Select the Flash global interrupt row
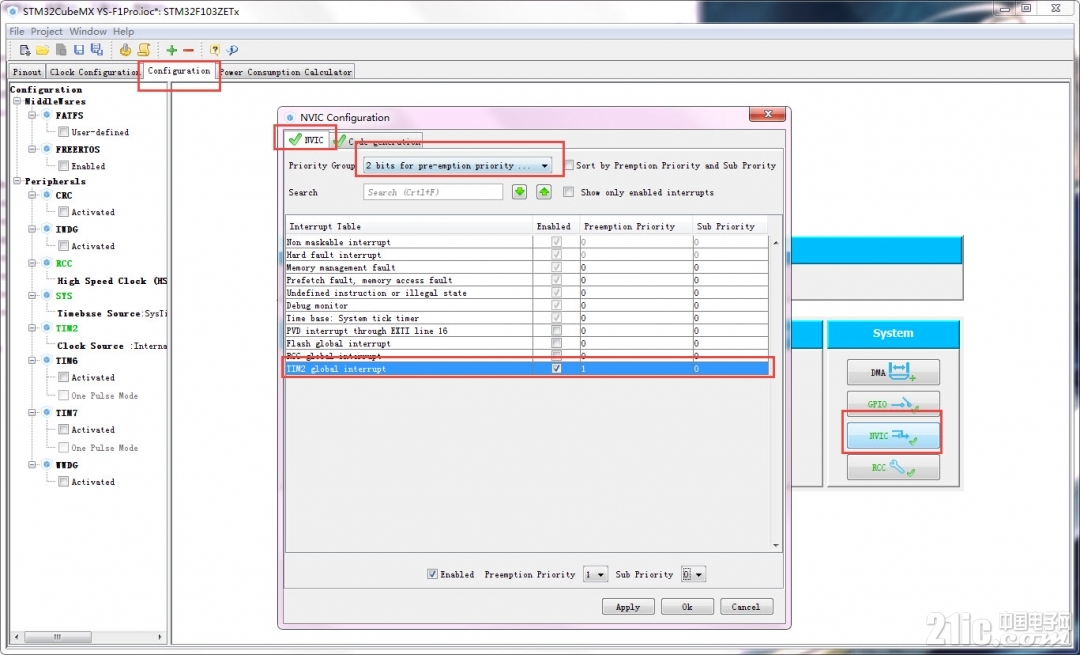1080x655 pixels. click(x=527, y=343)
